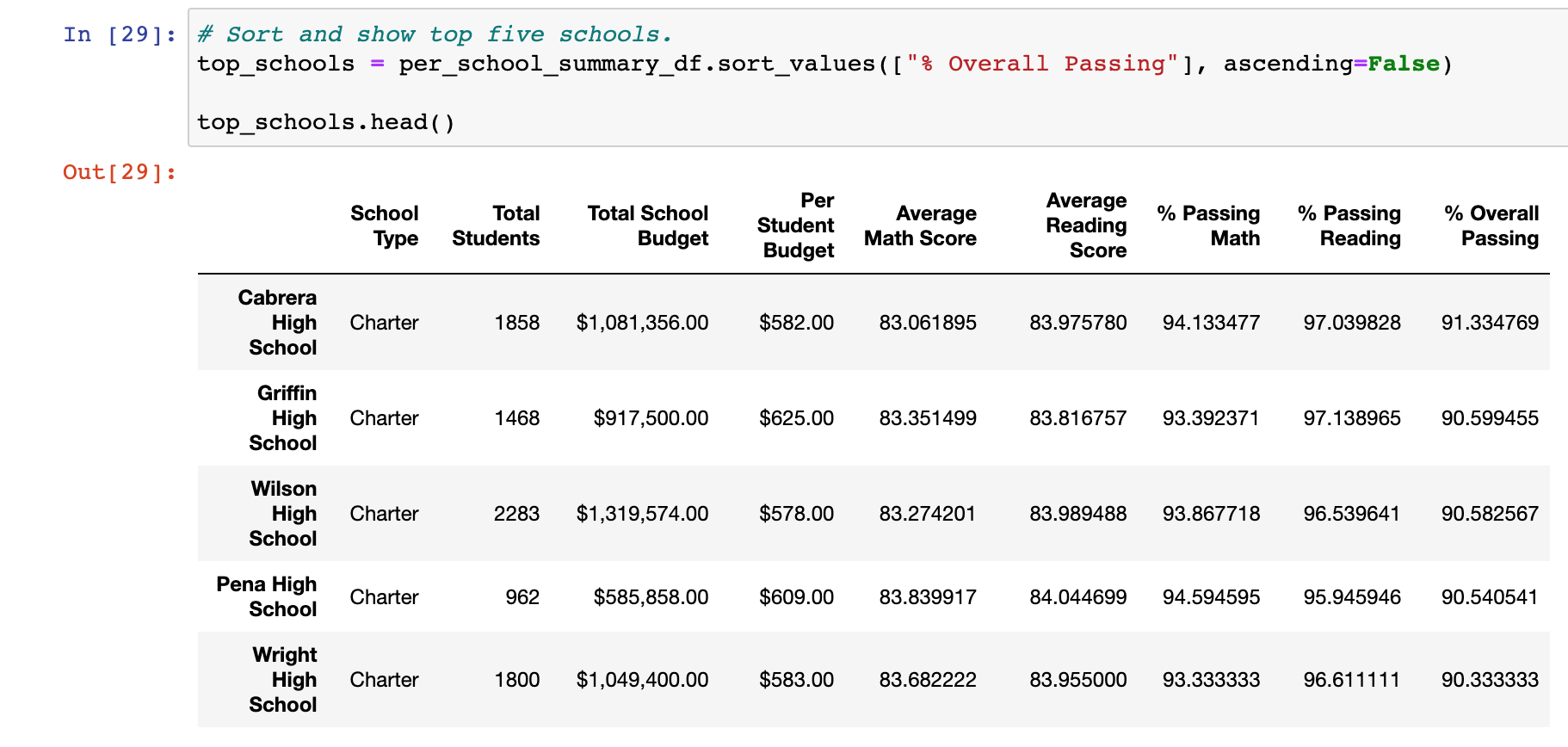Click the budget value $1,319,574.00
The width and height of the screenshot is (1568, 747).
[x=642, y=514]
